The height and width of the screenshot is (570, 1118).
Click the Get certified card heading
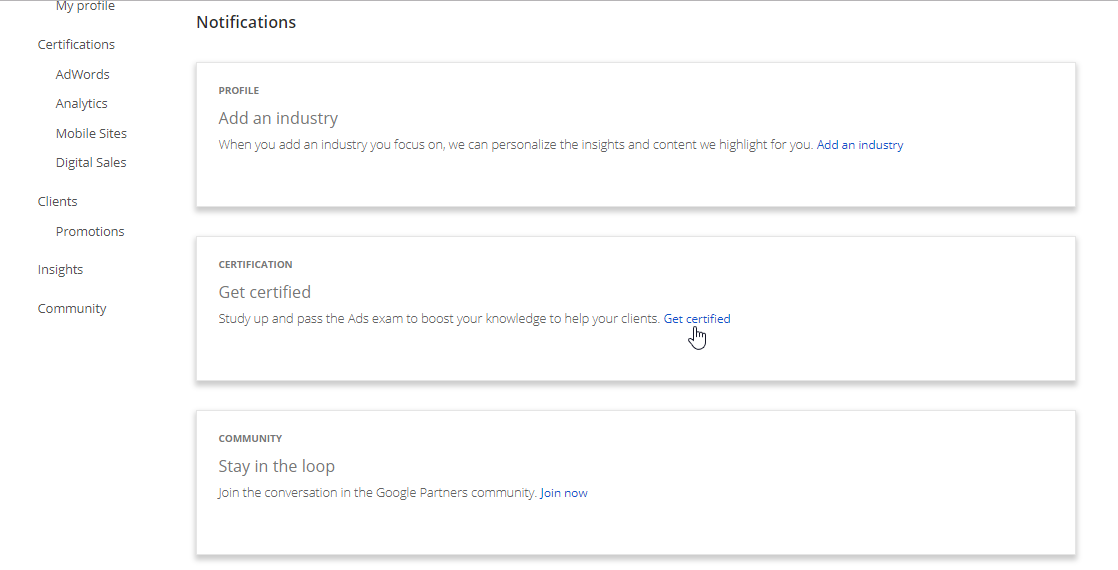coord(265,292)
